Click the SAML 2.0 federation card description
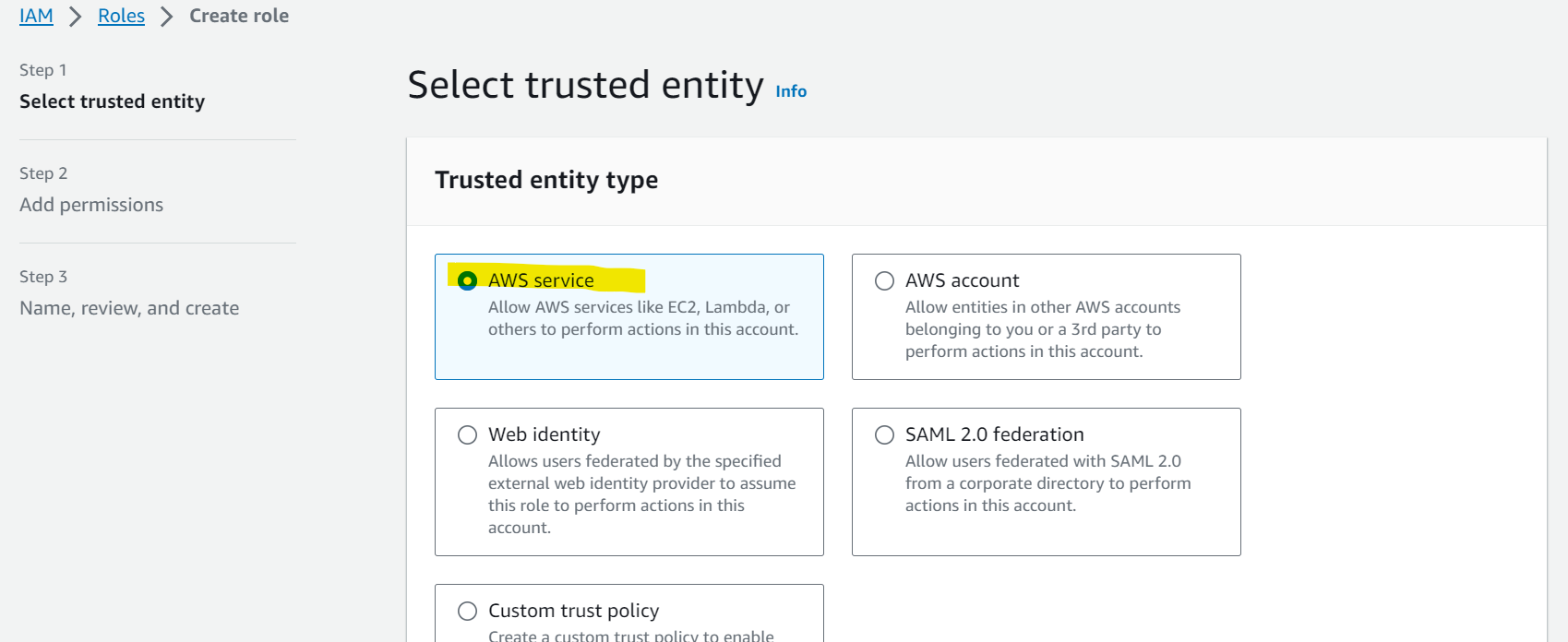This screenshot has width=1568, height=642. click(1047, 483)
